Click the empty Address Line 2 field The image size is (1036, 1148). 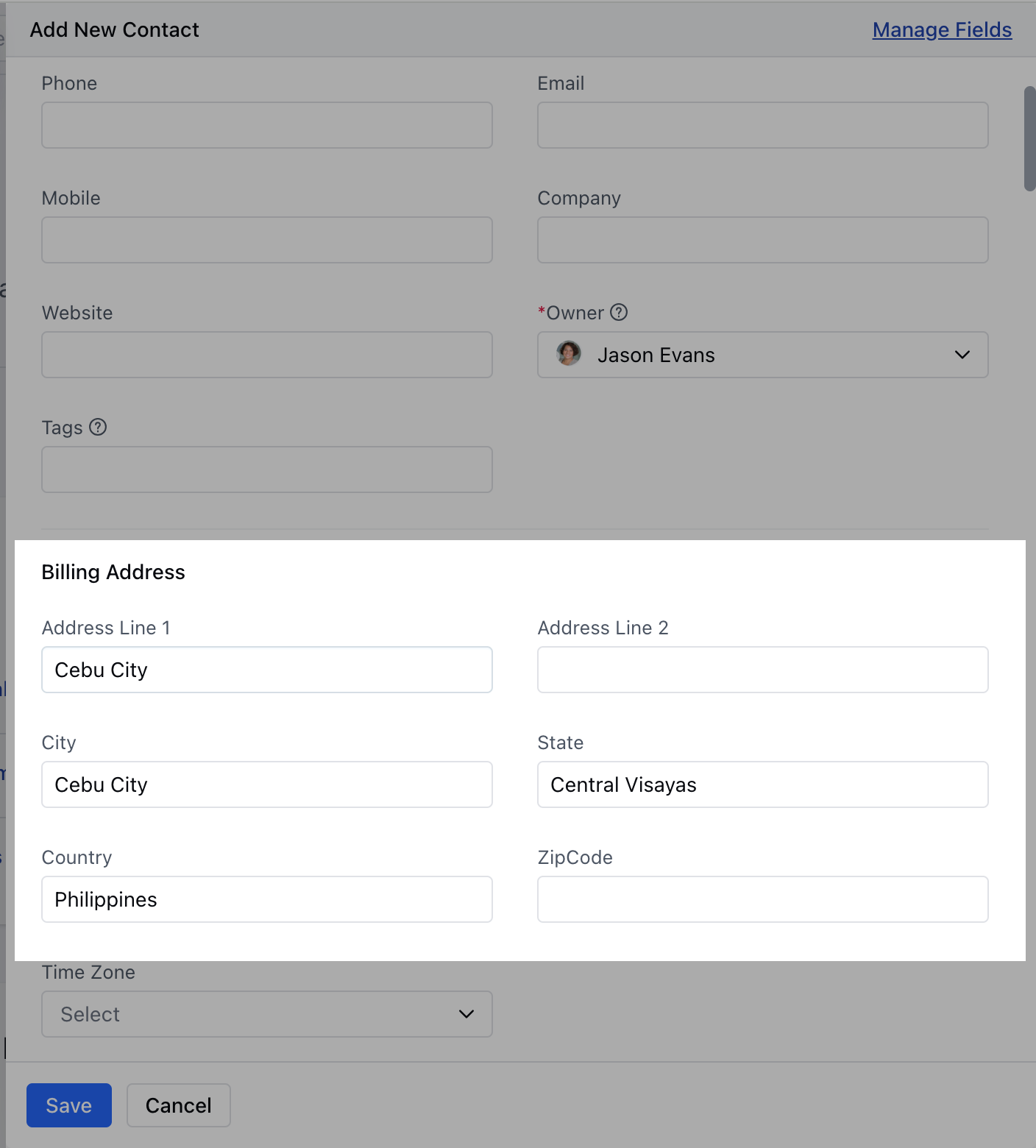[x=763, y=670]
